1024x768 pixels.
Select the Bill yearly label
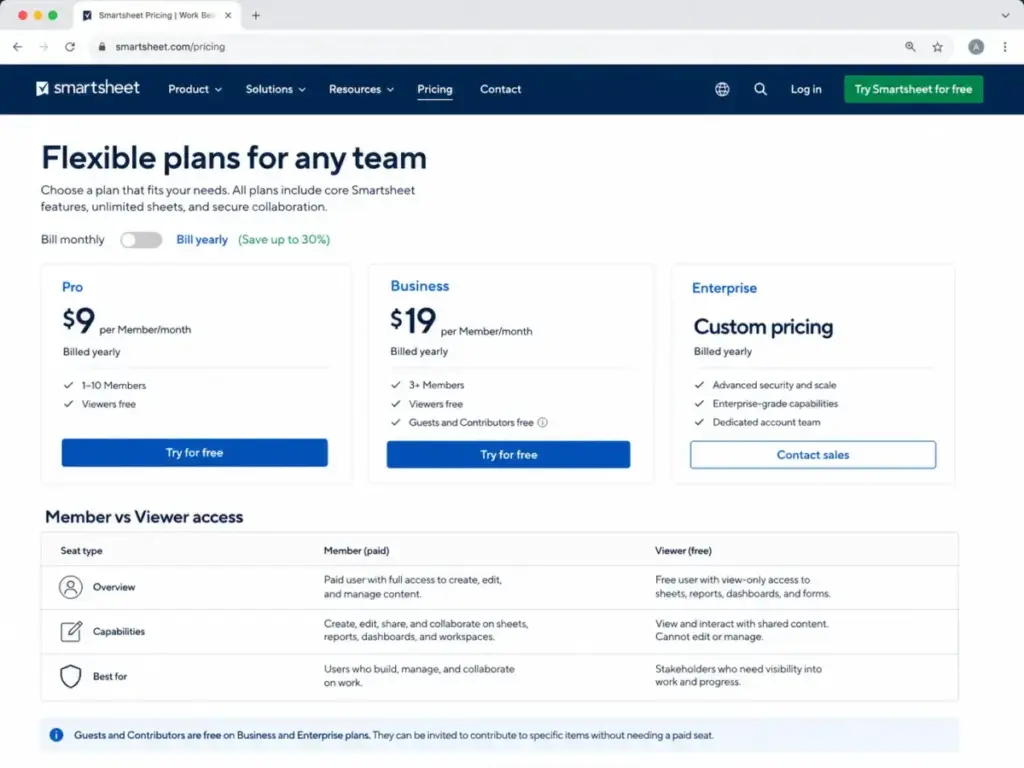coord(202,240)
